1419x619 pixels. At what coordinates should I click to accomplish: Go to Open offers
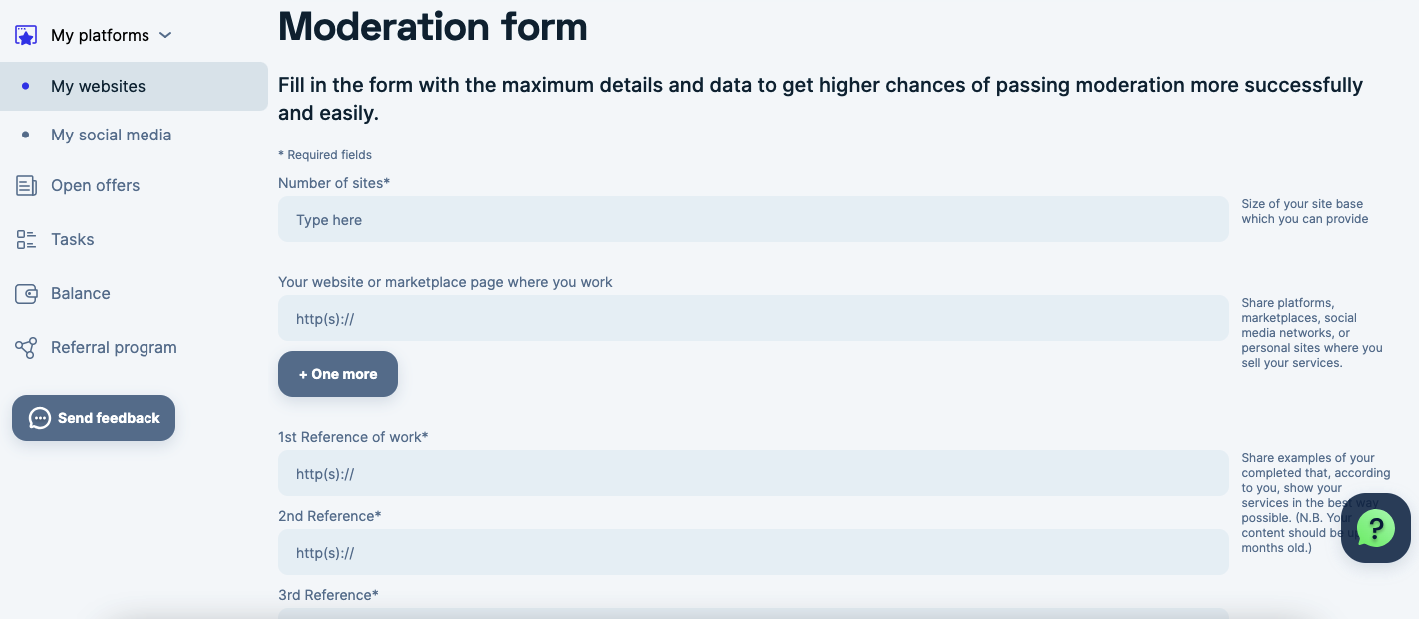click(x=95, y=185)
